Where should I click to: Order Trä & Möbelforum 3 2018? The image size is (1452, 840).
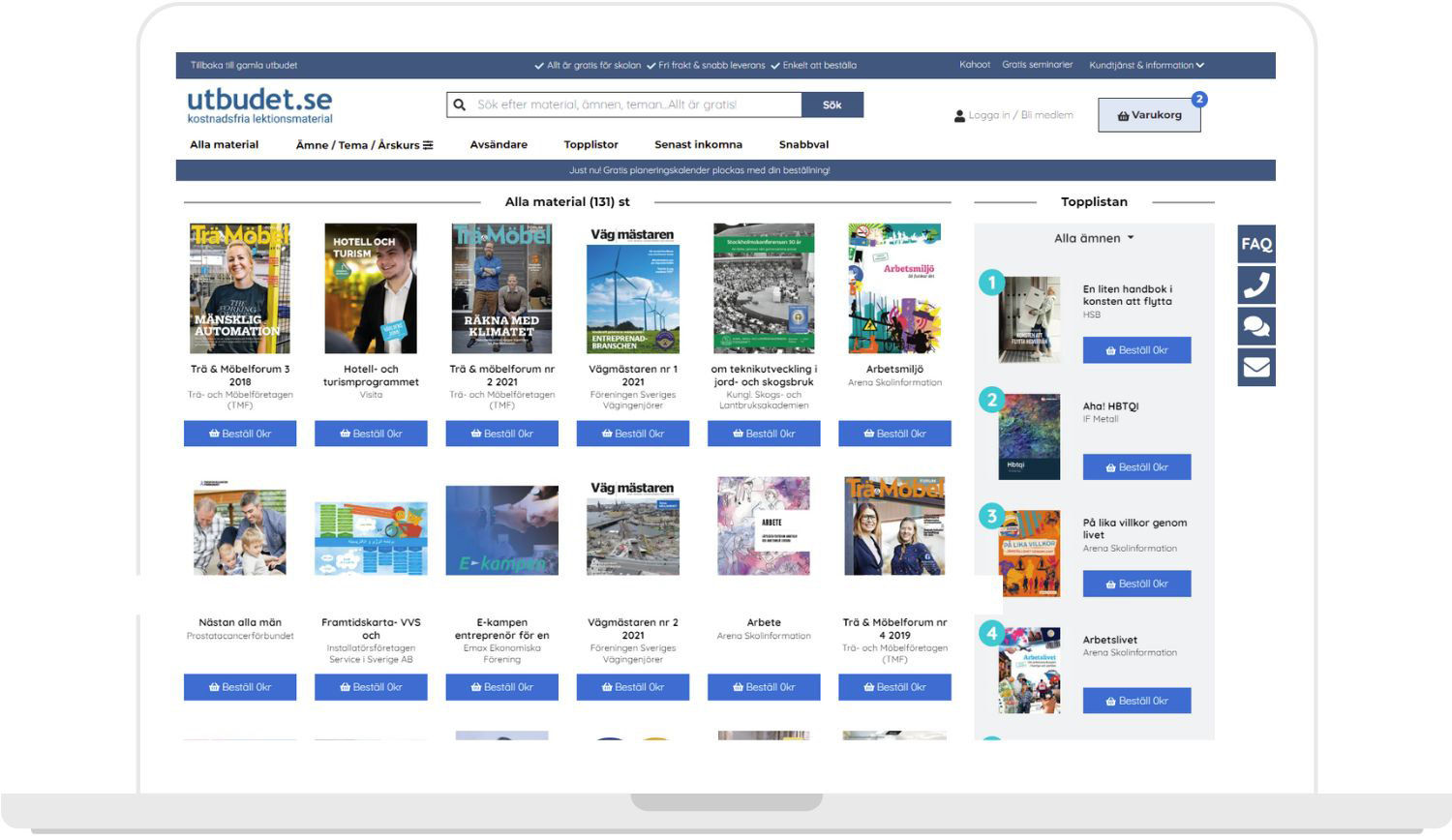pos(240,434)
